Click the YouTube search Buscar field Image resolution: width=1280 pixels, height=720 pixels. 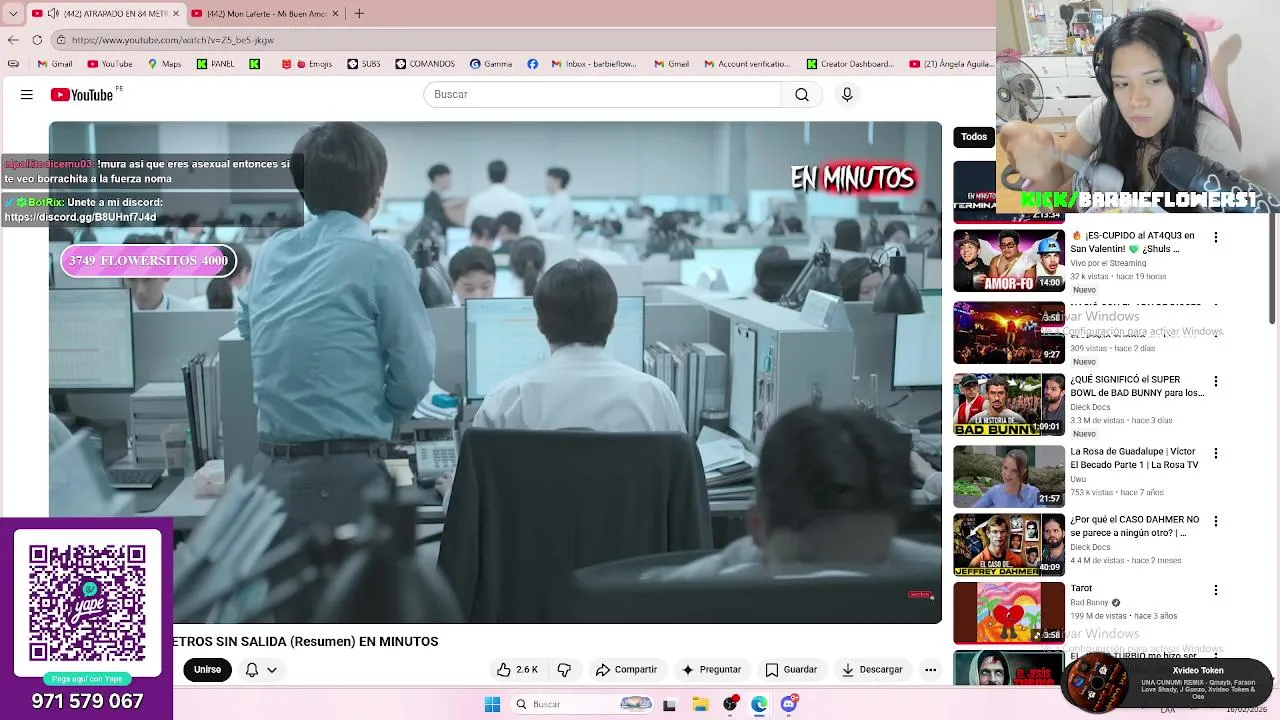602,94
